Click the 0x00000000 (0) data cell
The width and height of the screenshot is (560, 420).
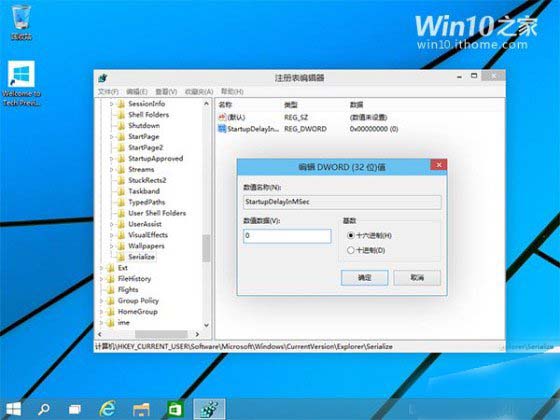[x=374, y=129]
